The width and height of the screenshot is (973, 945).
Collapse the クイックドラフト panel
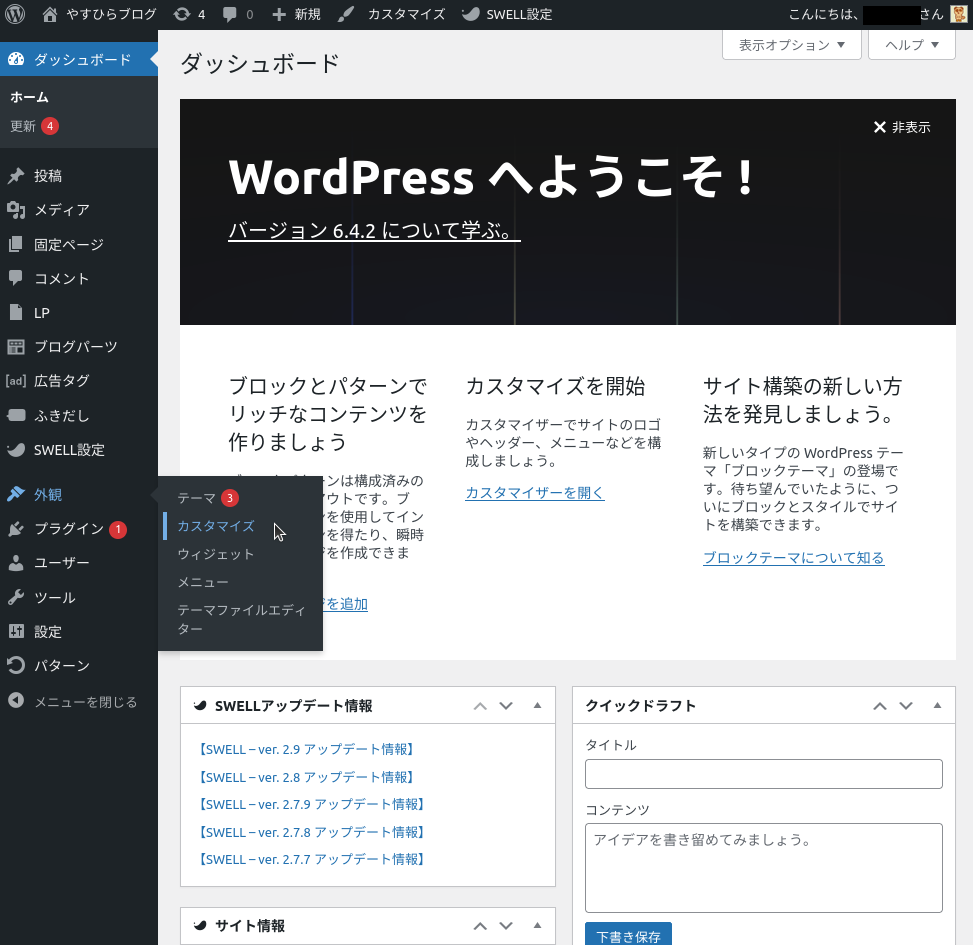[937, 705]
